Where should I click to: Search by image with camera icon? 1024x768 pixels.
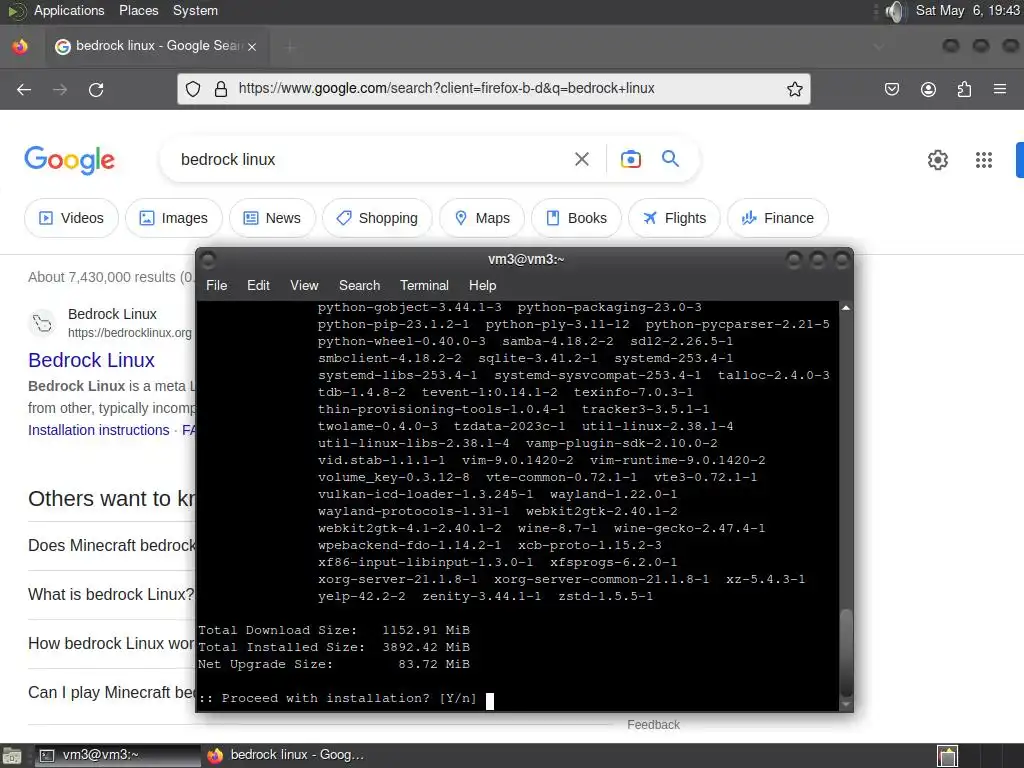(630, 159)
